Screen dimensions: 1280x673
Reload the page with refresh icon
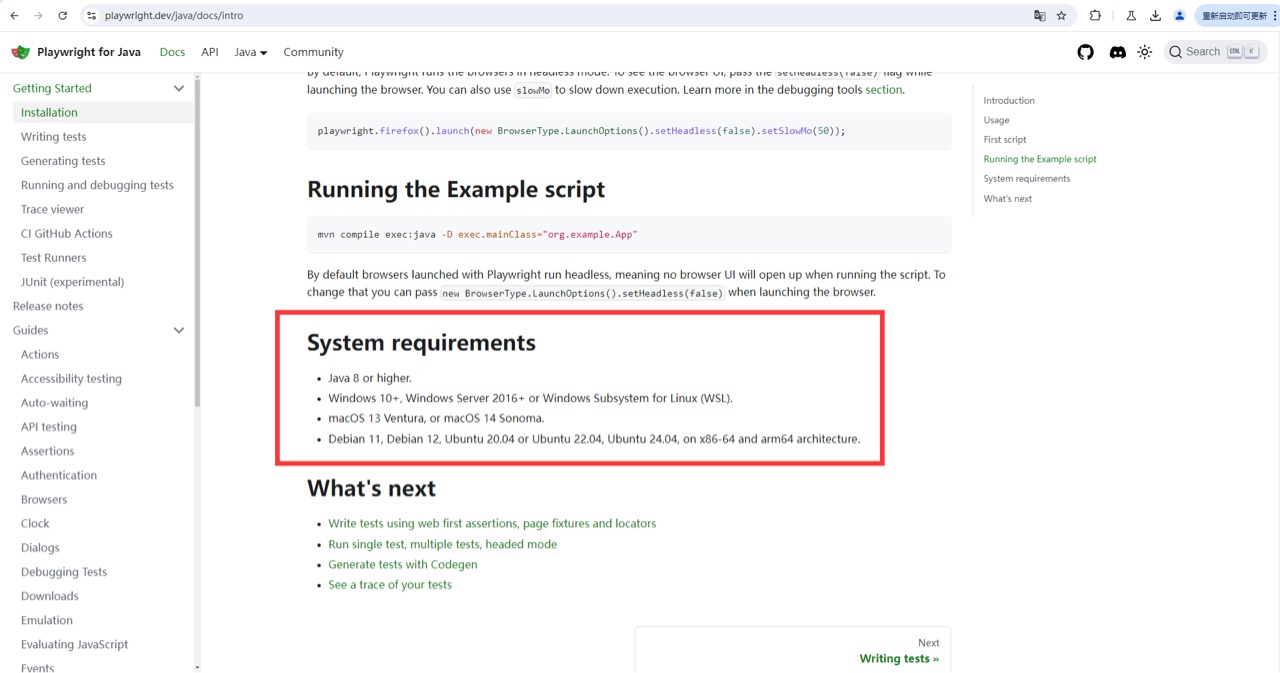tap(63, 16)
